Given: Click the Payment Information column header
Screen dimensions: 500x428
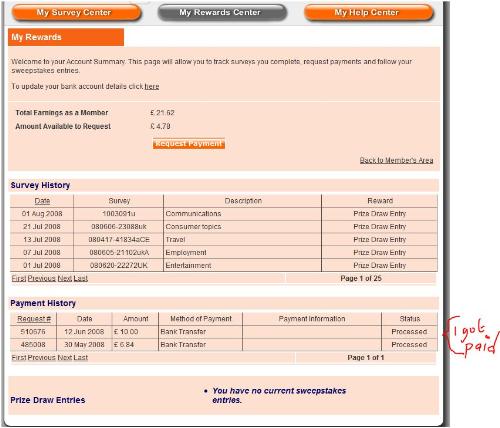Looking at the screenshot, I should pos(312,319).
